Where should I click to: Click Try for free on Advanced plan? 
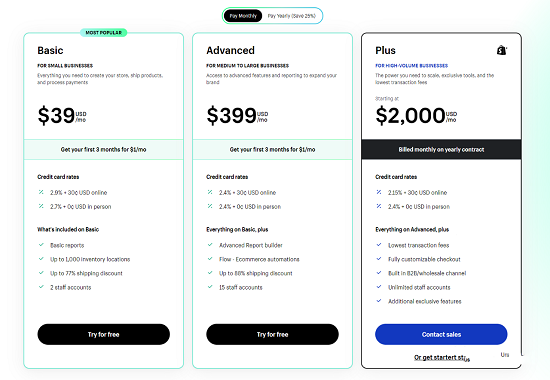tap(273, 334)
